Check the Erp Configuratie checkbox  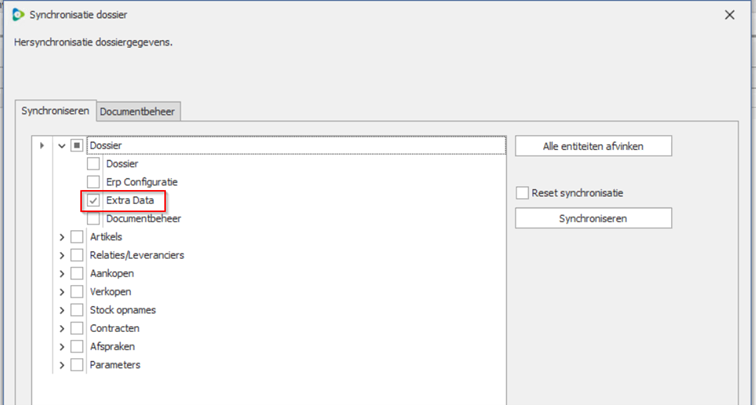(x=94, y=182)
